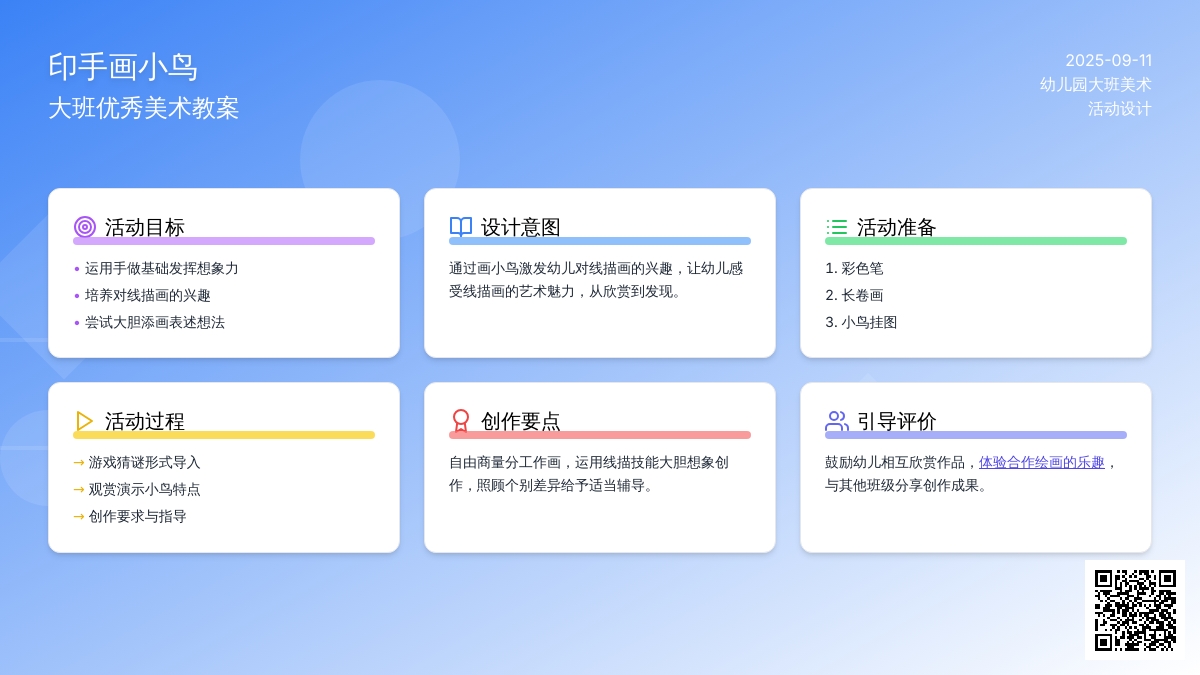Open the 体验合作绘画的乐趣 link
Screen dimensions: 1200x675
click(1042, 462)
